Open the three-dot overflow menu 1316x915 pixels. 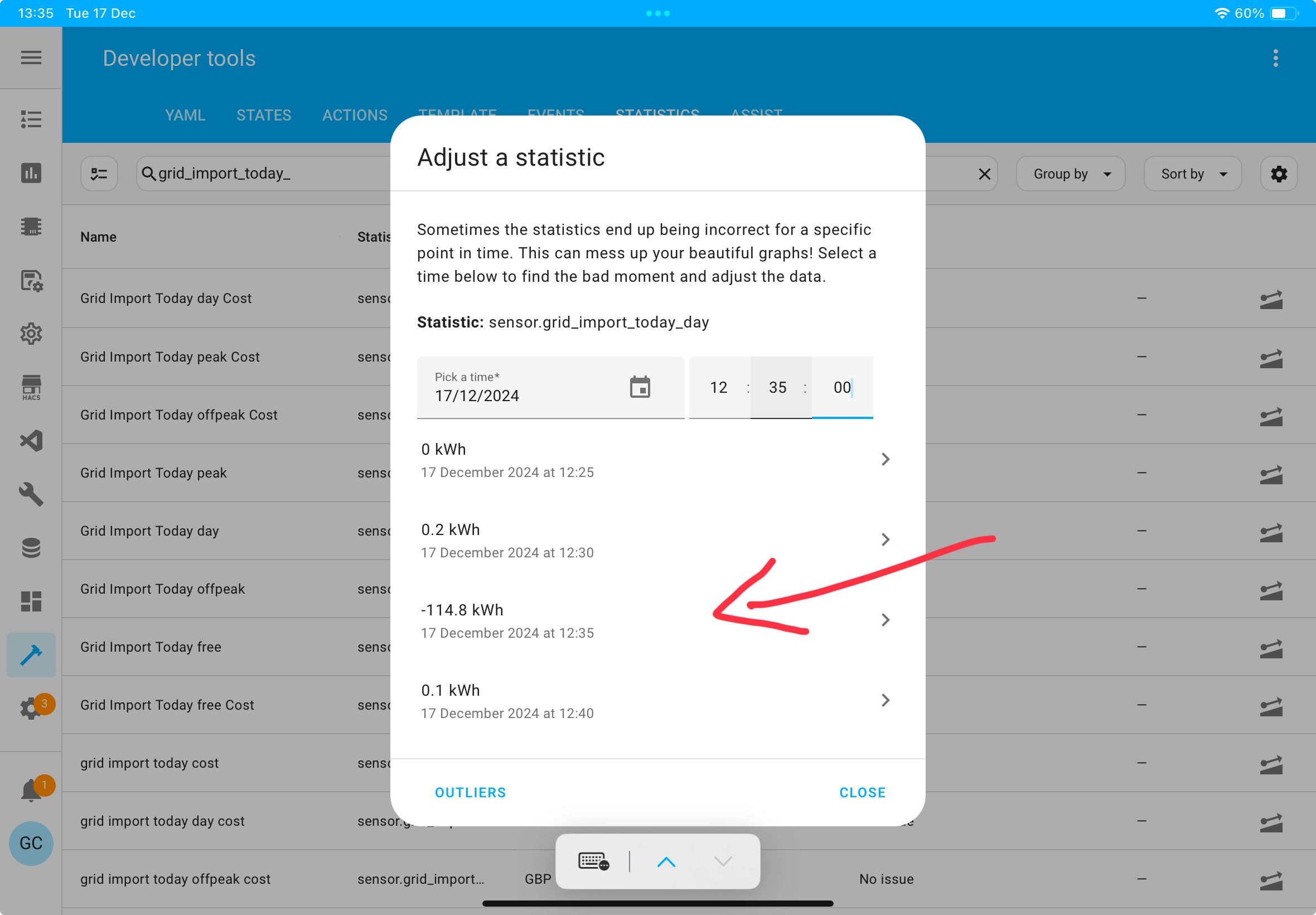1275,58
